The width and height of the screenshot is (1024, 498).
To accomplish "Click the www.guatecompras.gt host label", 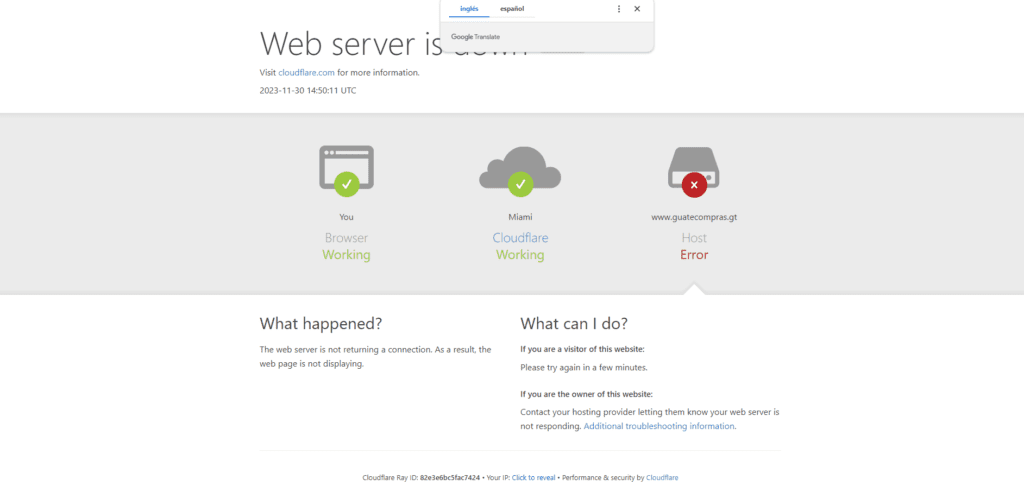I will (x=694, y=217).
